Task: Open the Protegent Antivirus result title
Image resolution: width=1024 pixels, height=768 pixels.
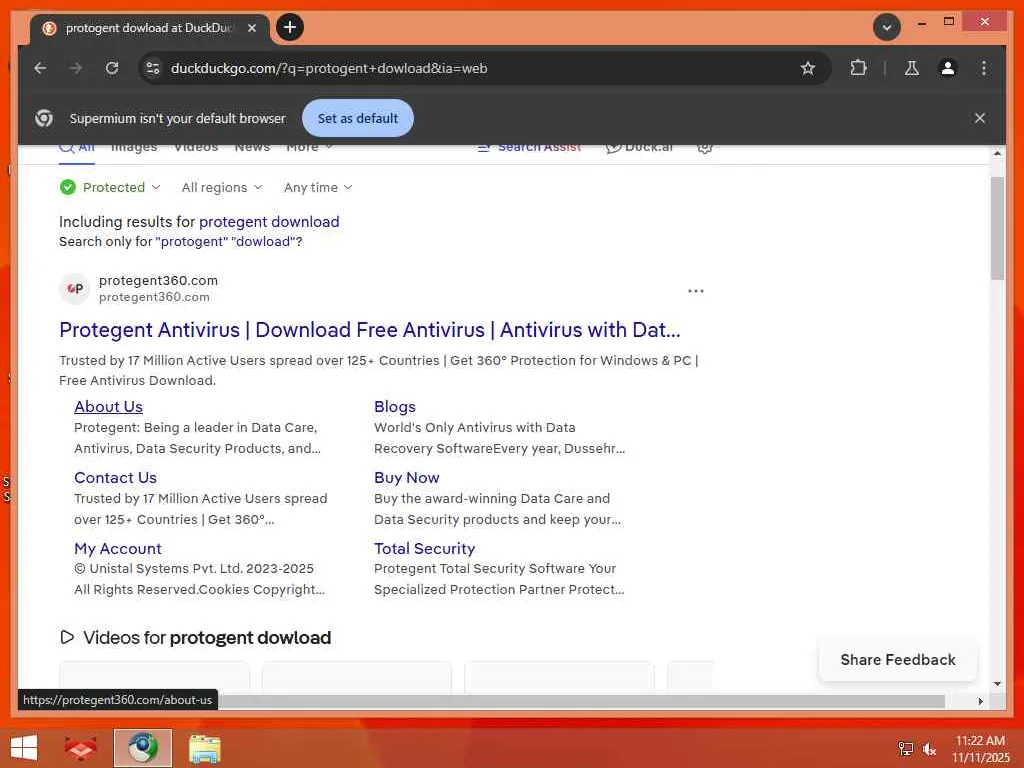Action: point(370,330)
